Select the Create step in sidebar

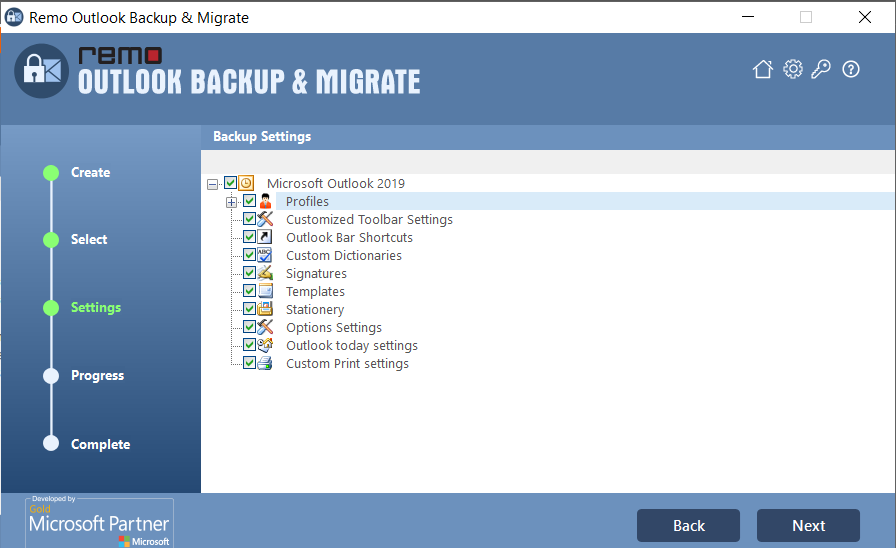pyautogui.click(x=90, y=173)
